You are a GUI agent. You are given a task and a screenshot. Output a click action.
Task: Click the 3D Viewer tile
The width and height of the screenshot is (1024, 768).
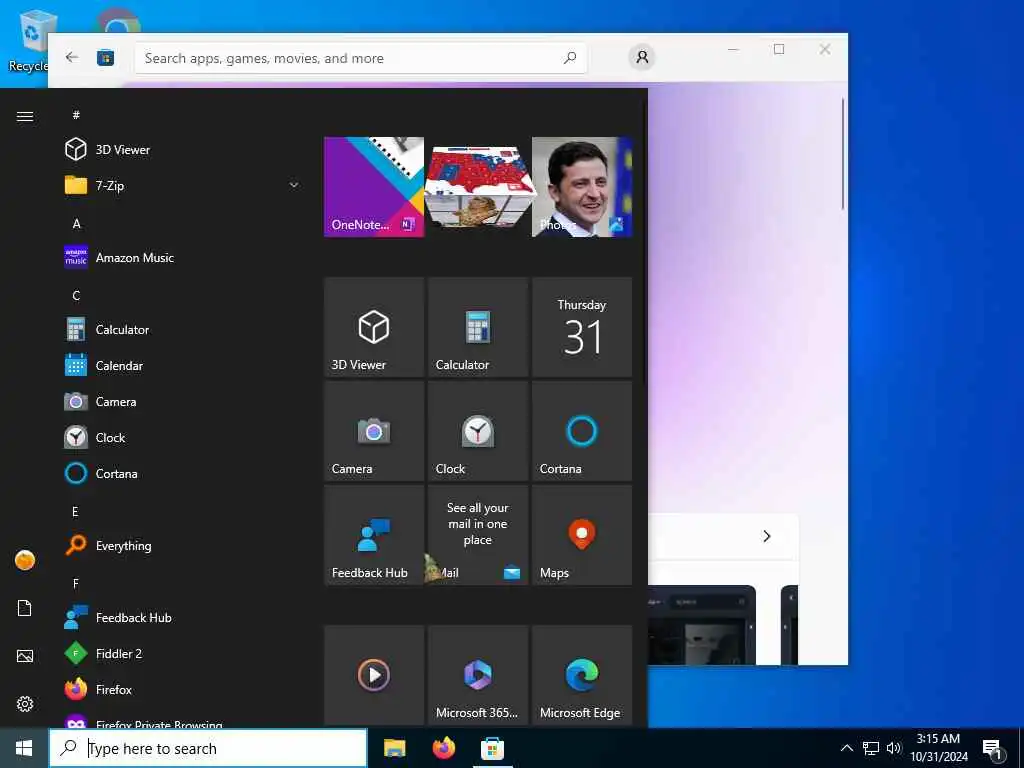374,327
